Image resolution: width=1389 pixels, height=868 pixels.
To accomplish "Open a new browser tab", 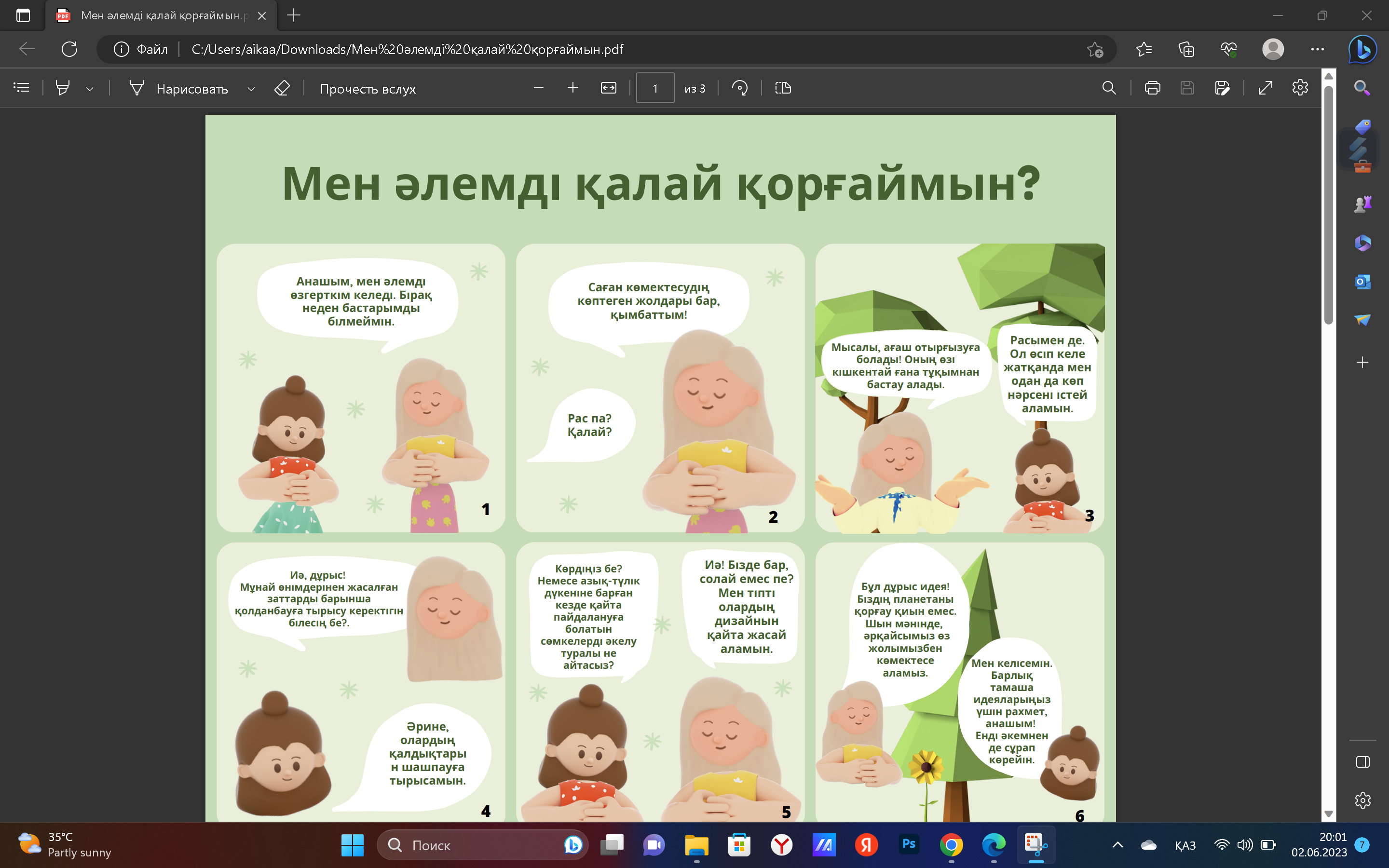I will pos(293,15).
